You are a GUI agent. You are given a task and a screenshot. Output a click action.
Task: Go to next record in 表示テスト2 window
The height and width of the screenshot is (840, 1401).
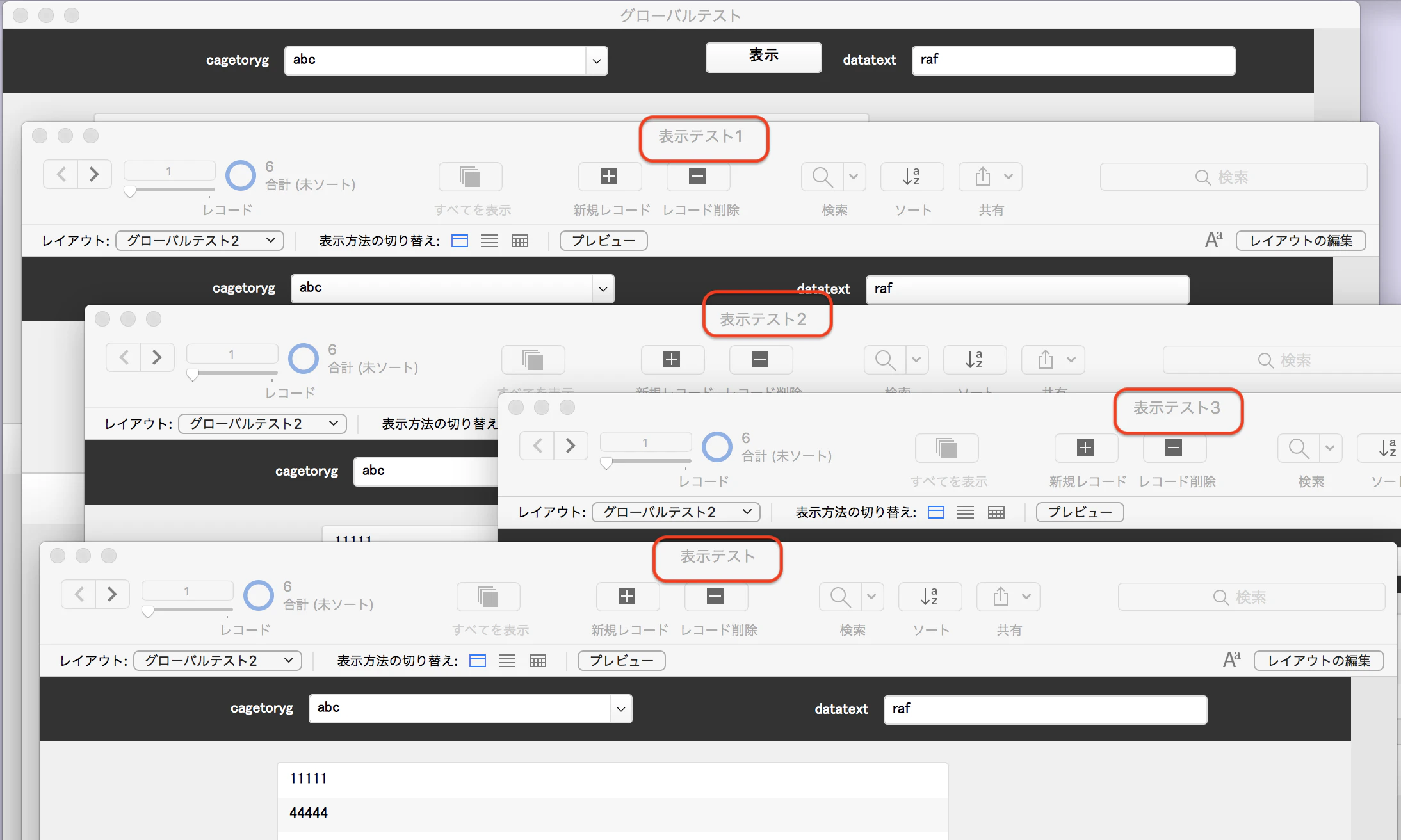pos(157,357)
